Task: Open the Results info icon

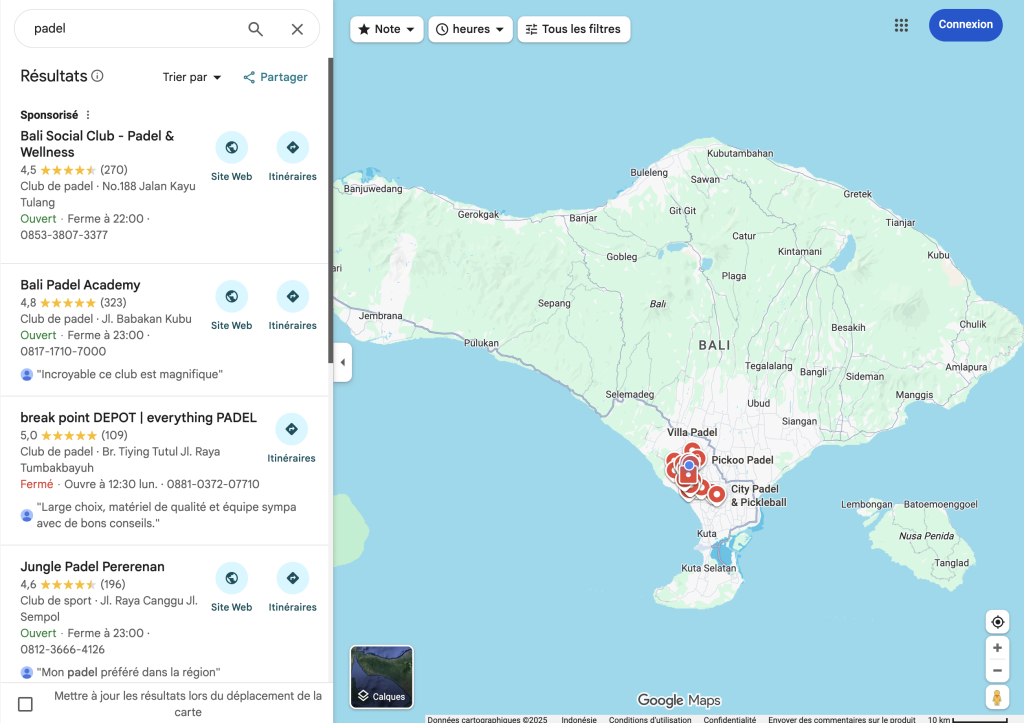Action: click(x=97, y=76)
